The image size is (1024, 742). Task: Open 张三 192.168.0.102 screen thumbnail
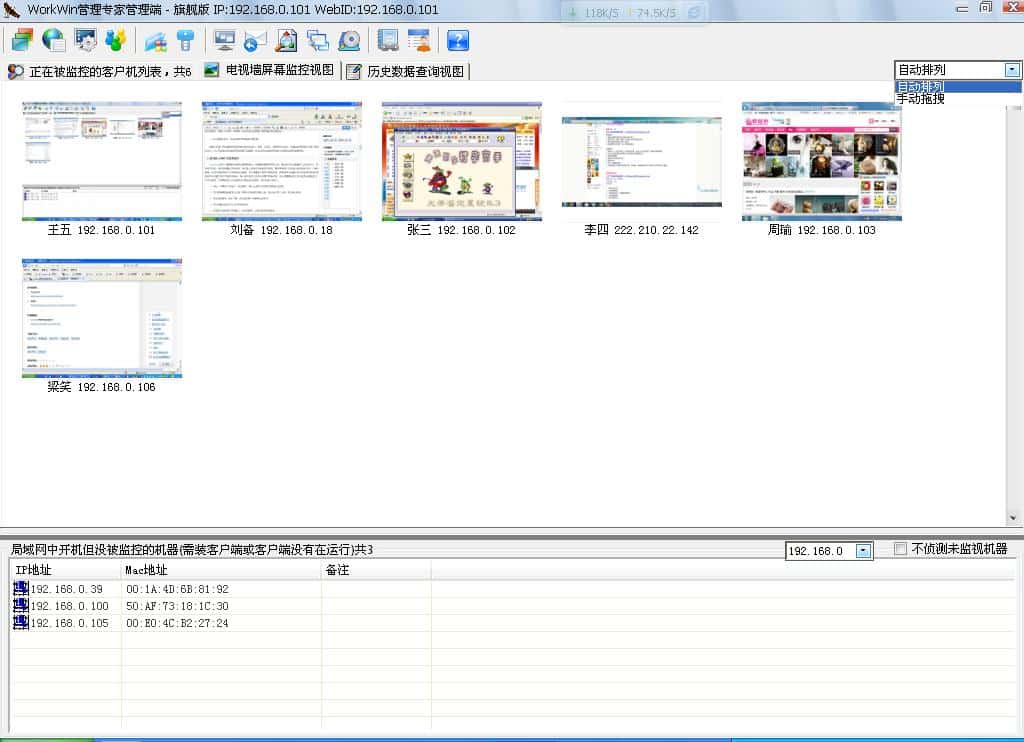(x=462, y=161)
